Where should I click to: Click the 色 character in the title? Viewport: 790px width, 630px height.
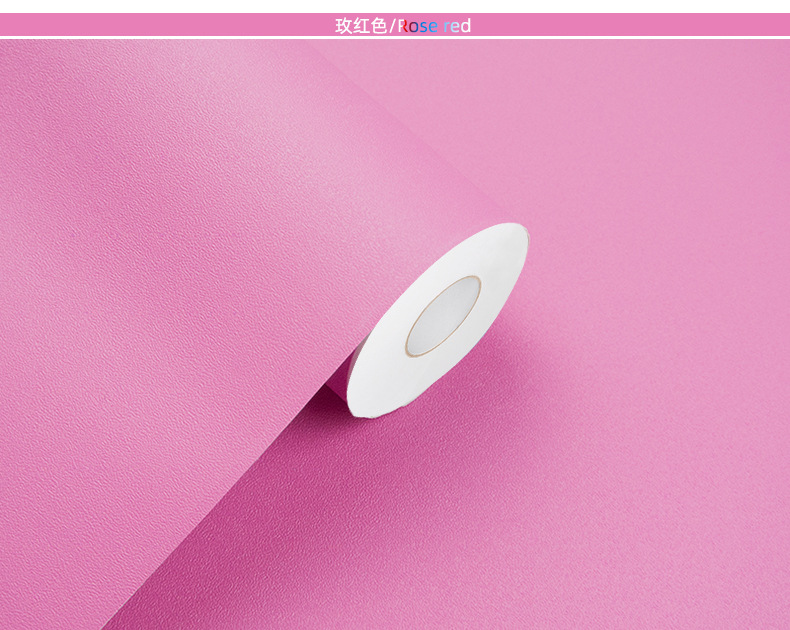[x=378, y=26]
